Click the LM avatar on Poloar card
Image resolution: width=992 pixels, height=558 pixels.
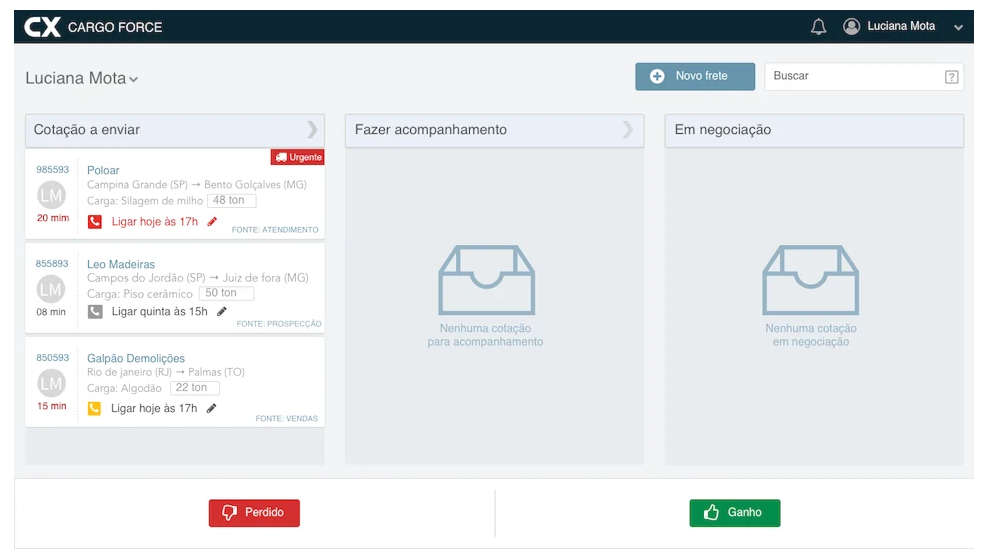(51, 195)
